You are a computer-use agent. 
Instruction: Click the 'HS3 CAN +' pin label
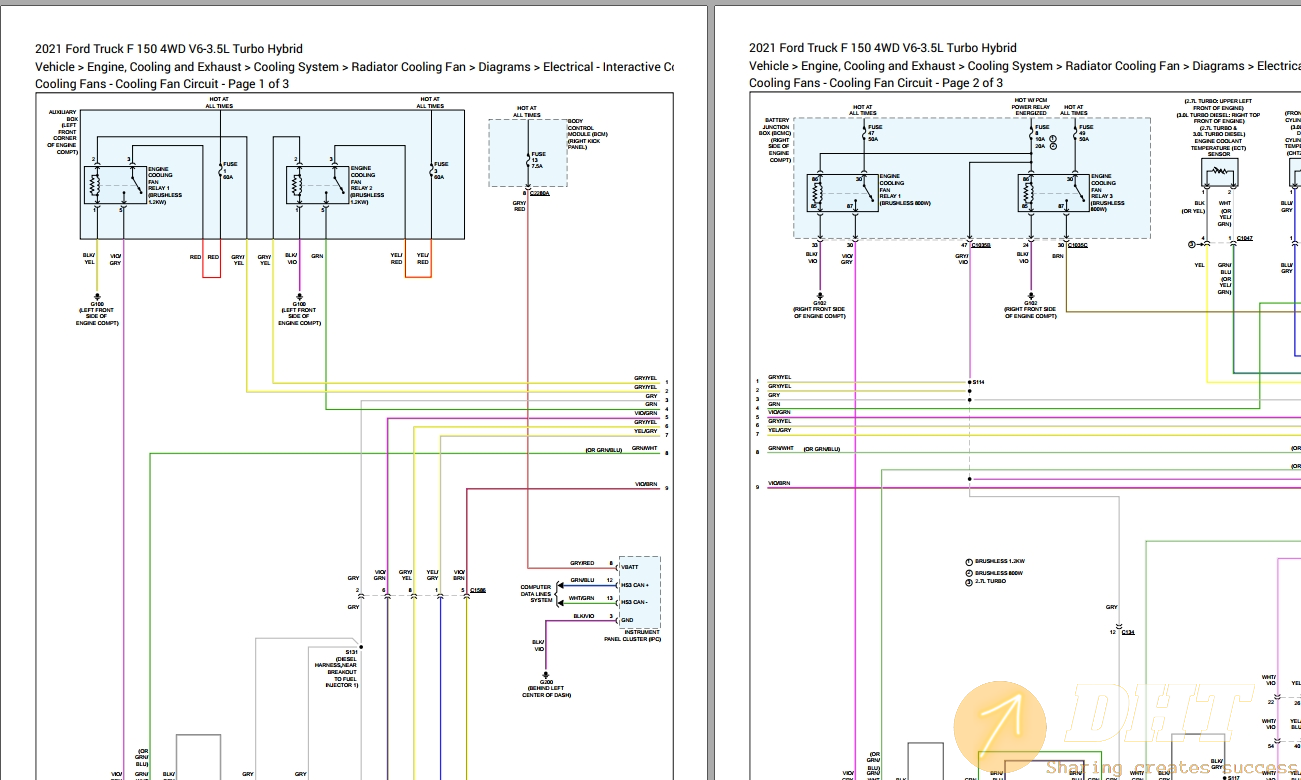click(634, 584)
